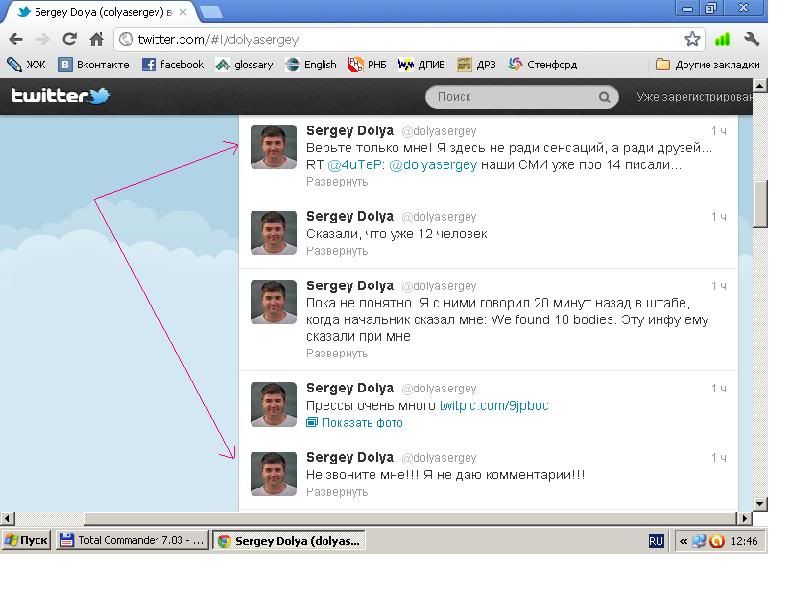Expand the 'We found 10 bodies' tweet
This screenshot has height=600, width=800.
[x=337, y=353]
